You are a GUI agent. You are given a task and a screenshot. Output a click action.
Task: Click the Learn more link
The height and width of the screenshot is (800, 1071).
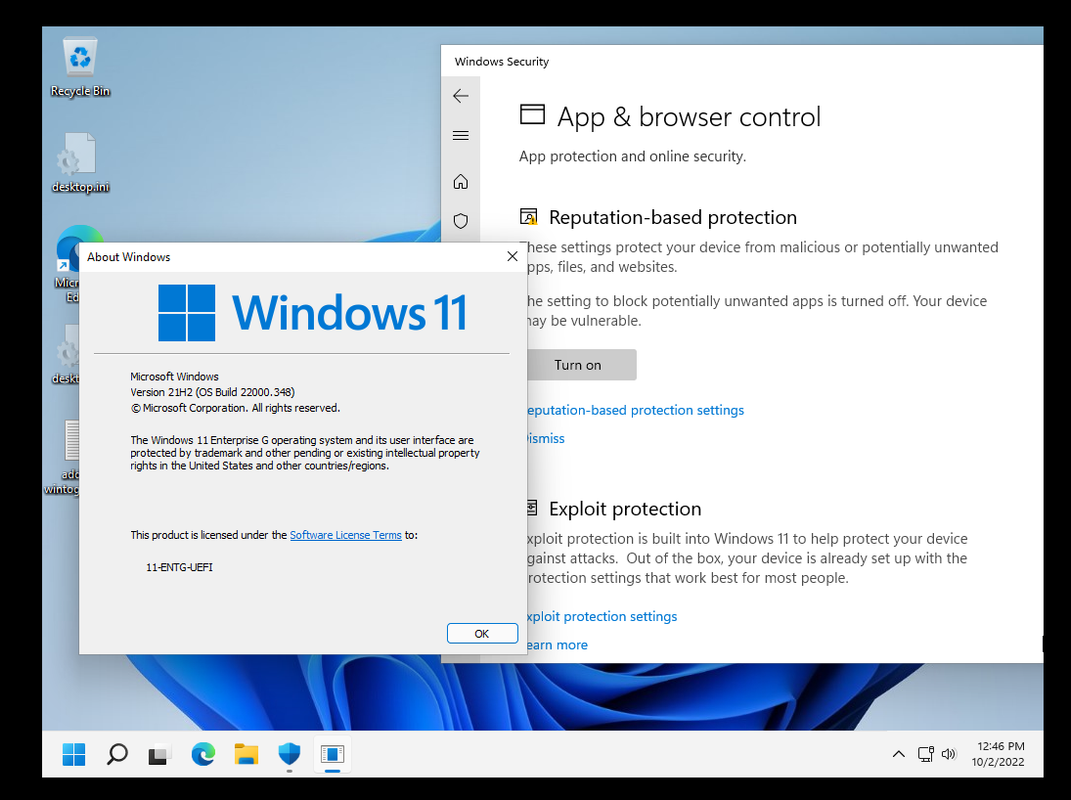pos(557,645)
